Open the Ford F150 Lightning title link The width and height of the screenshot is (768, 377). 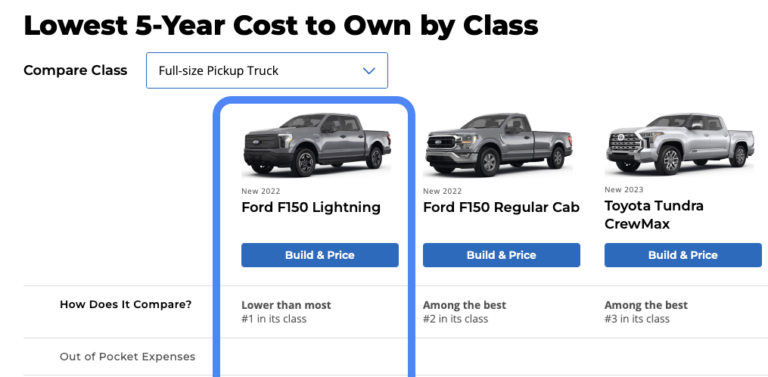click(x=311, y=208)
